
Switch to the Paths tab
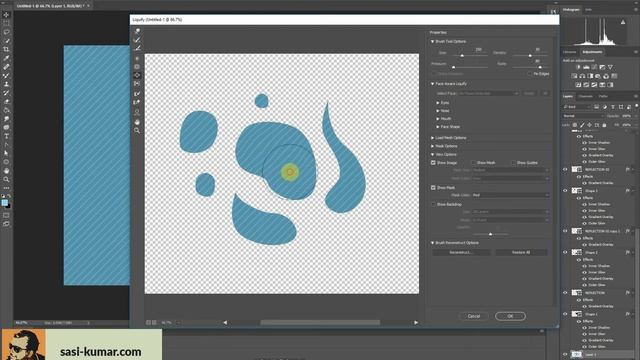click(603, 96)
